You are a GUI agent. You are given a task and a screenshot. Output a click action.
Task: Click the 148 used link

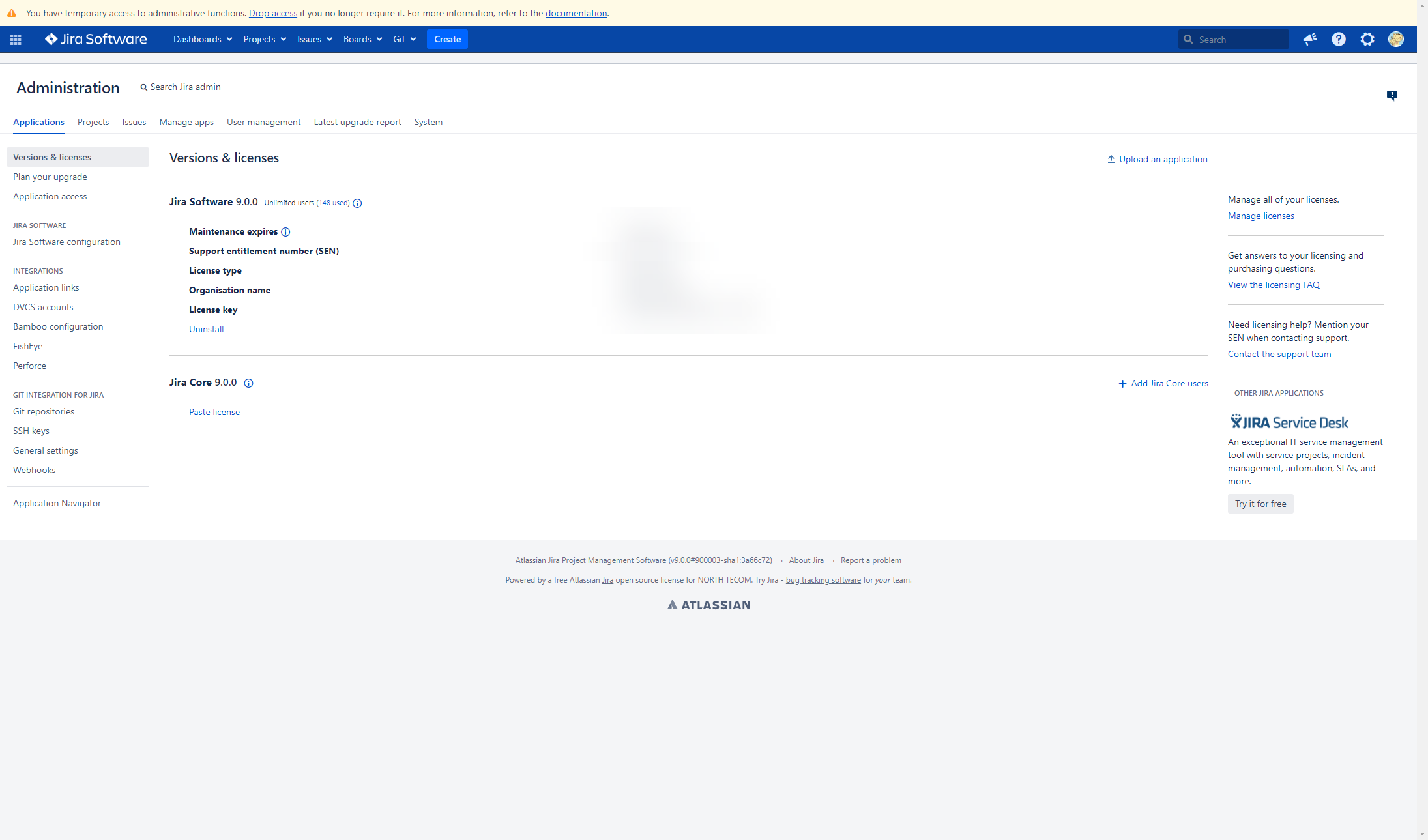click(333, 203)
